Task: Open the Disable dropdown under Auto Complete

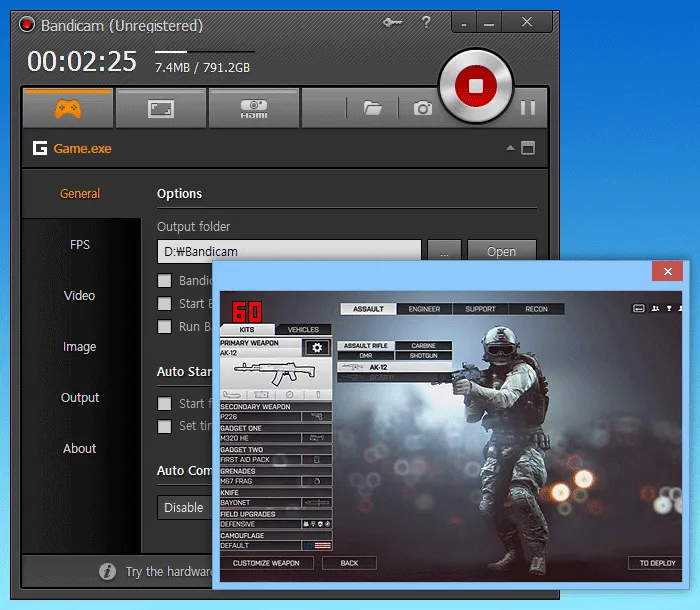Action: pyautogui.click(x=184, y=507)
